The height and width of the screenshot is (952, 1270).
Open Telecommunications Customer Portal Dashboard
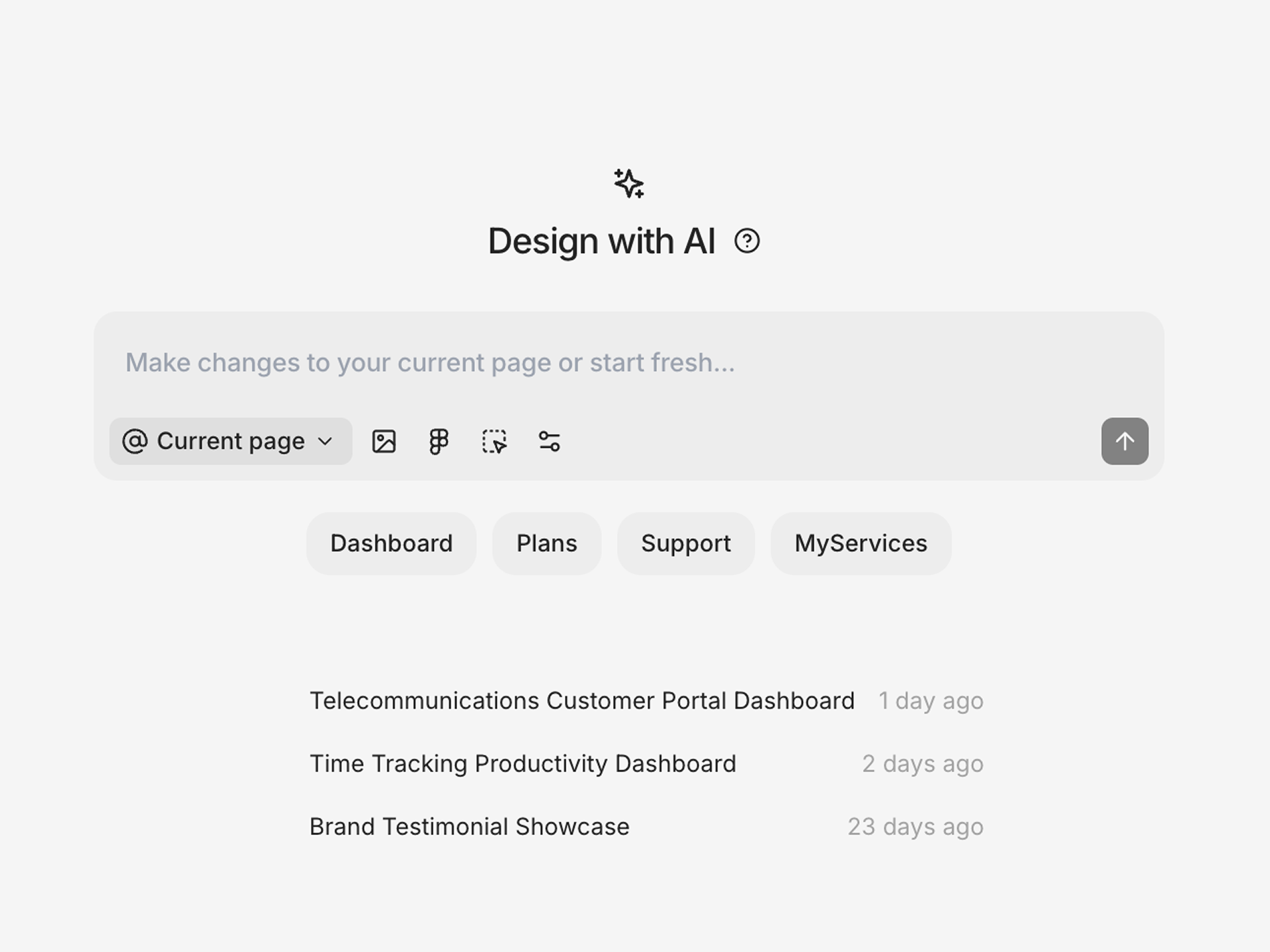pos(582,700)
